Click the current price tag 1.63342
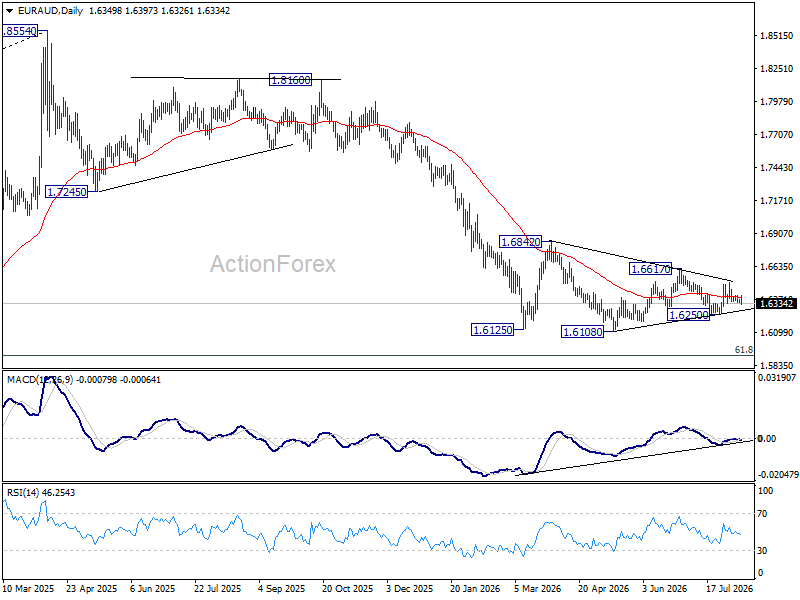Image resolution: width=800 pixels, height=600 pixels. [776, 304]
